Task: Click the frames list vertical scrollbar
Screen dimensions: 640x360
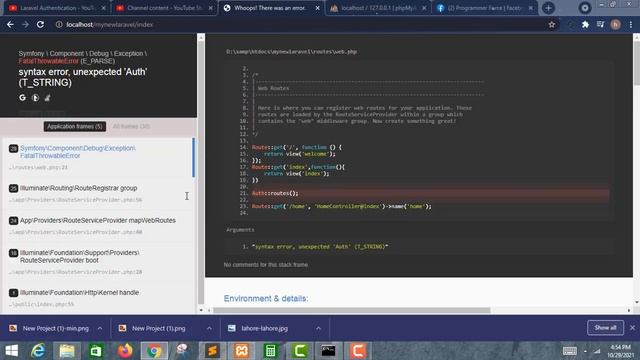Action: 201,173
